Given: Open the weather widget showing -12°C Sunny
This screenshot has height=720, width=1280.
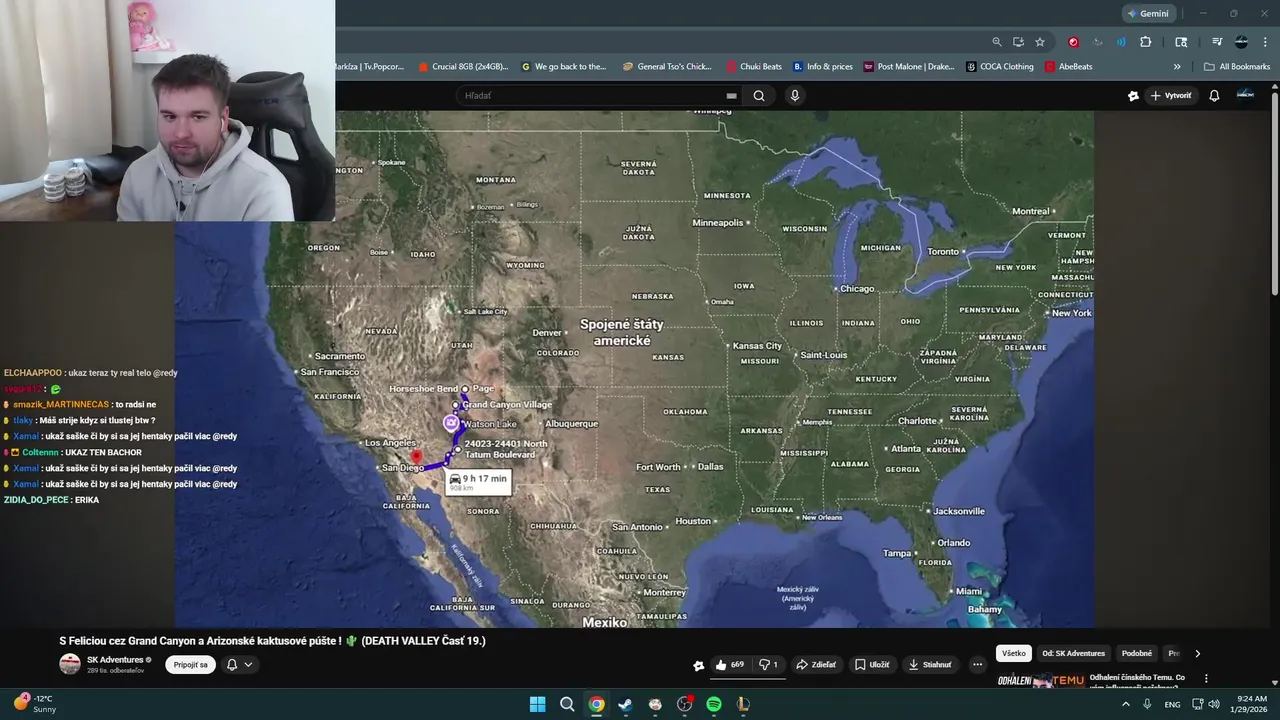Looking at the screenshot, I should pos(35,704).
